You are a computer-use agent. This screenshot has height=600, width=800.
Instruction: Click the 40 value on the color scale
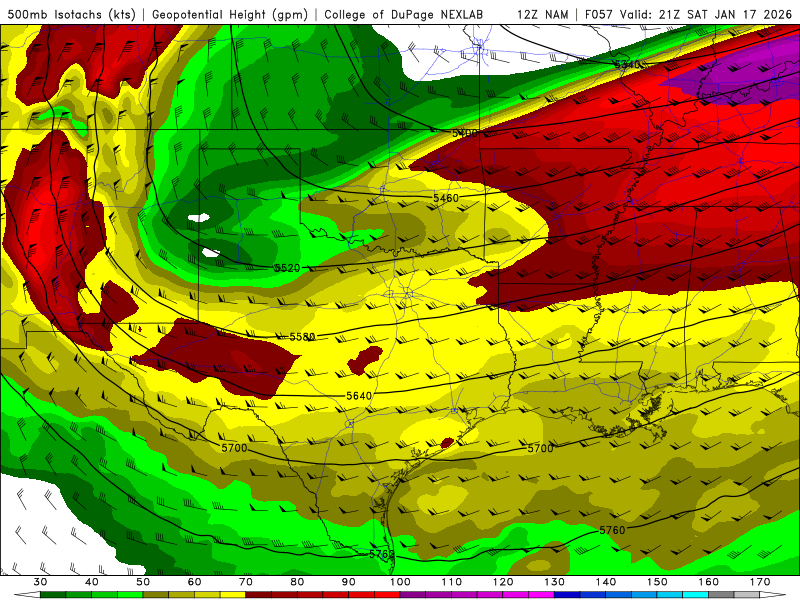pos(92,582)
